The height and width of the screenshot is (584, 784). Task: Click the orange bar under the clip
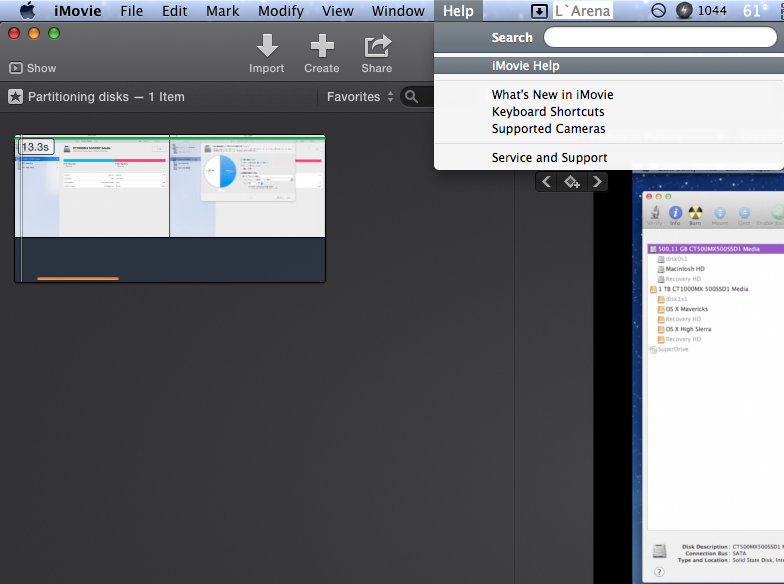78,278
